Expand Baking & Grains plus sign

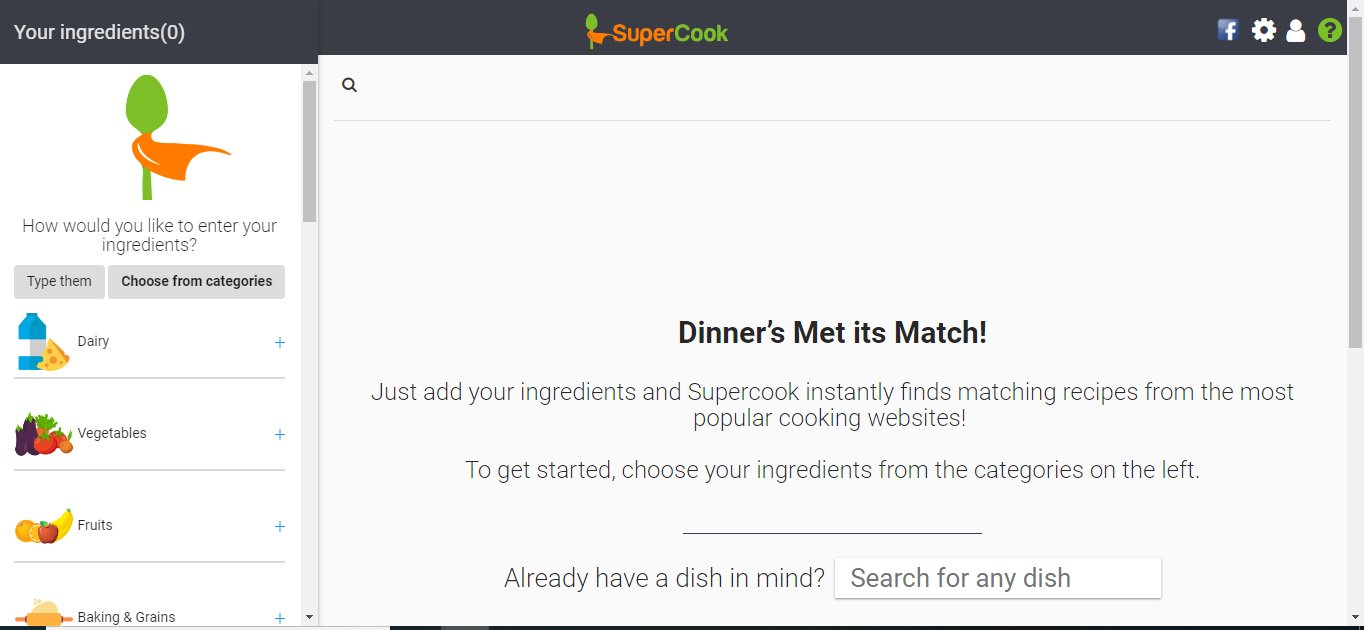click(280, 618)
